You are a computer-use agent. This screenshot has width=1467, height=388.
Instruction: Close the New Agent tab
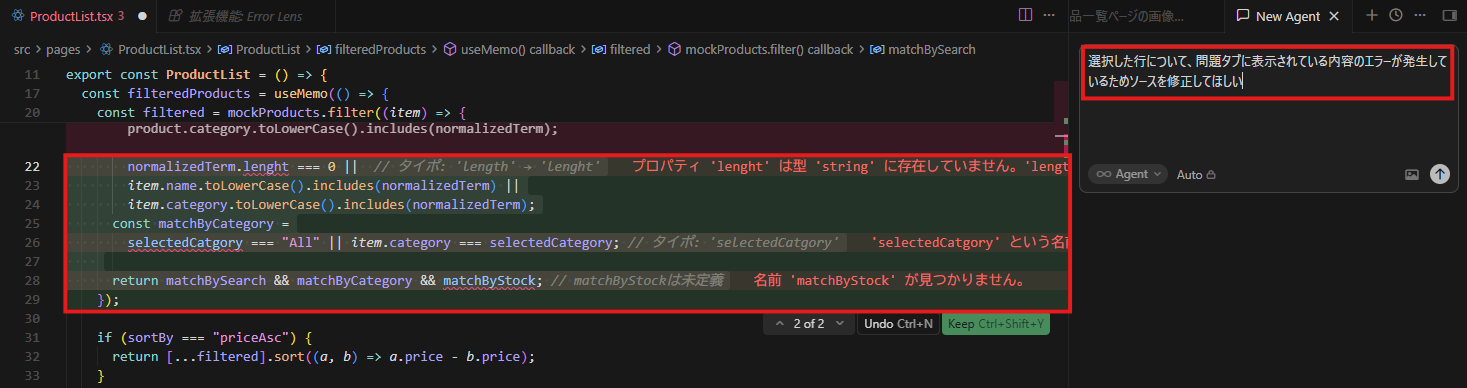1335,16
